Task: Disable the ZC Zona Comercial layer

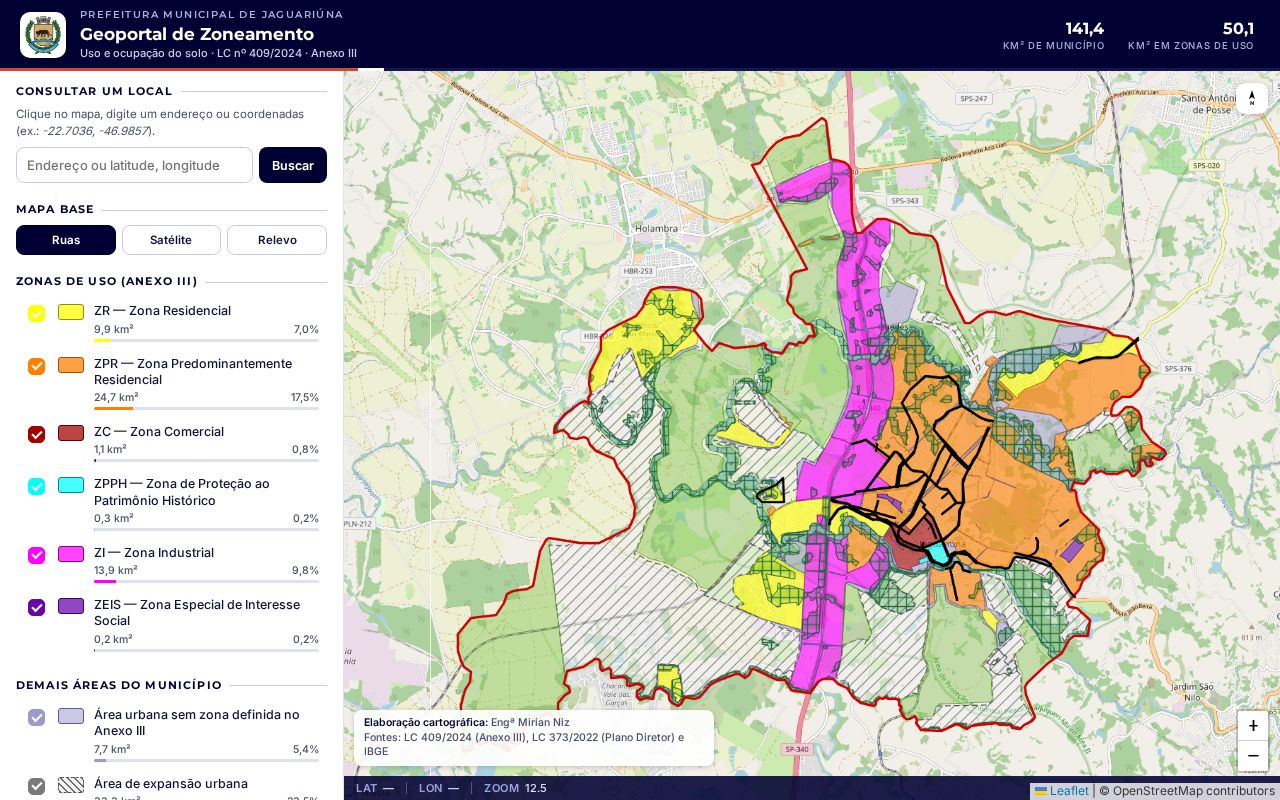Action: 37,434
